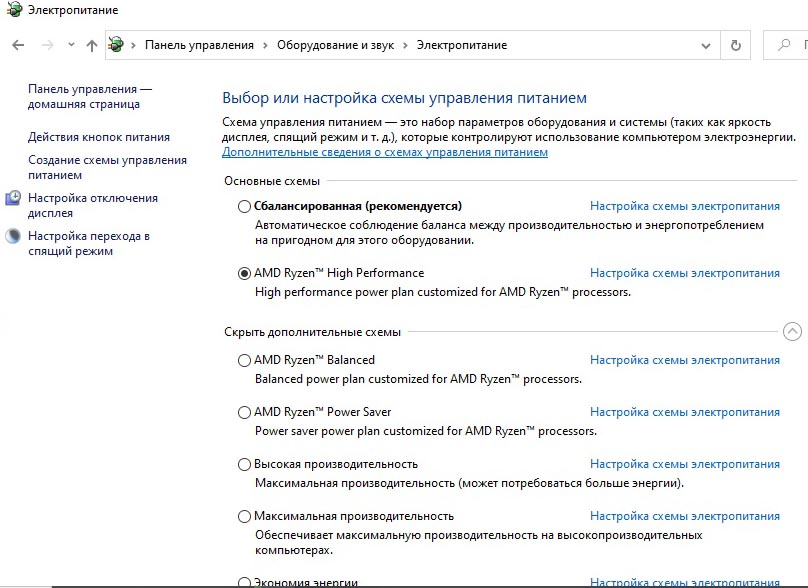The height and width of the screenshot is (588, 808).
Task: Expand chevron after Оборудование и звук breadcrumb
Action: pos(405,45)
